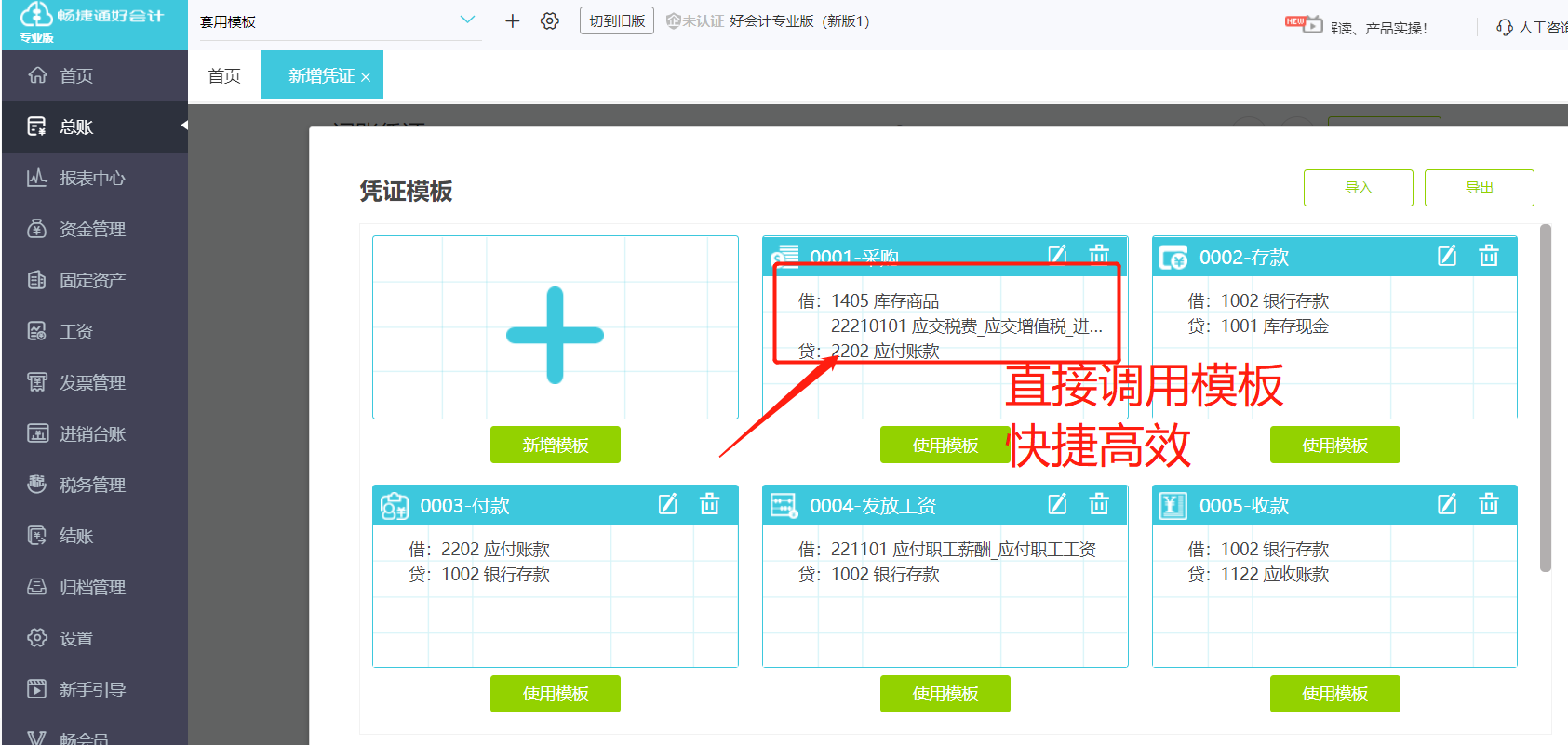The image size is (1568, 745).
Task: Click the 畅捷通好会计 logo
Action: (91, 18)
